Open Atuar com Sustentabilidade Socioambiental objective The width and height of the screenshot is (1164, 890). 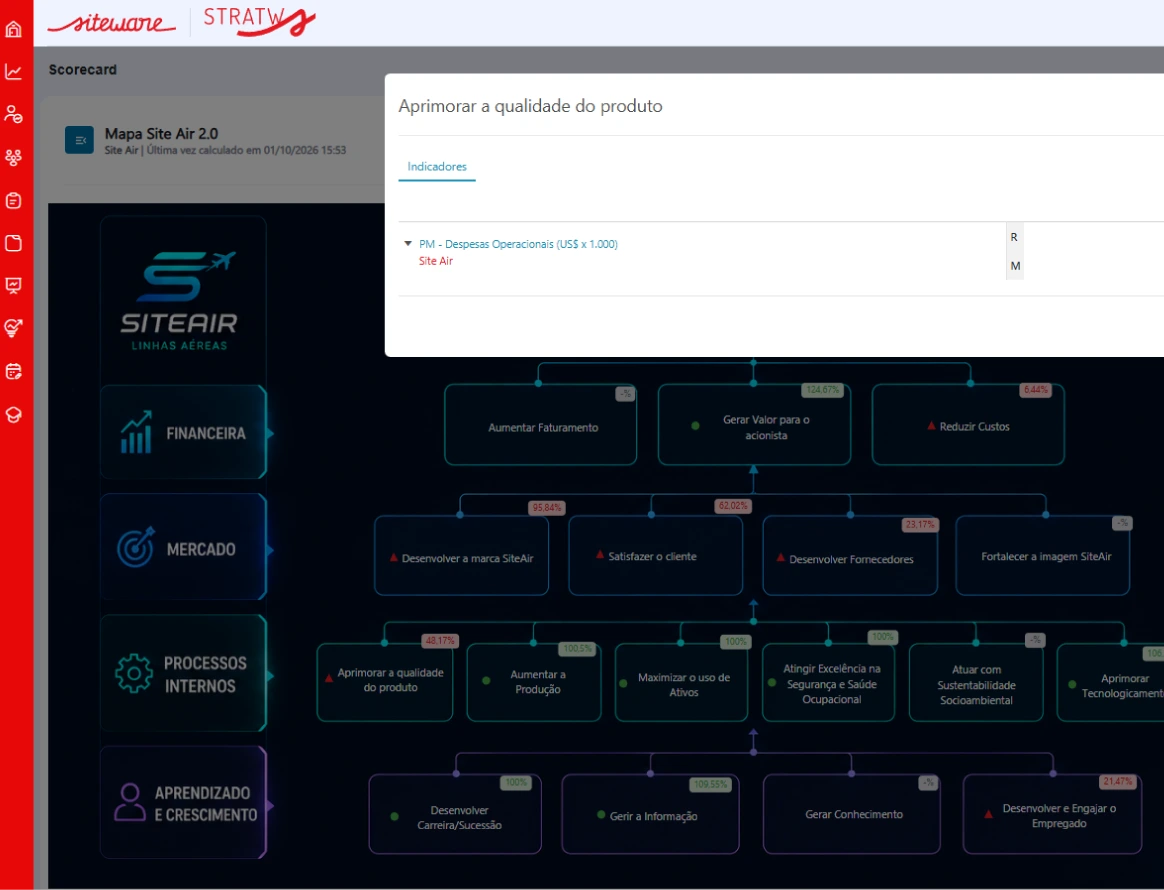pos(976,682)
